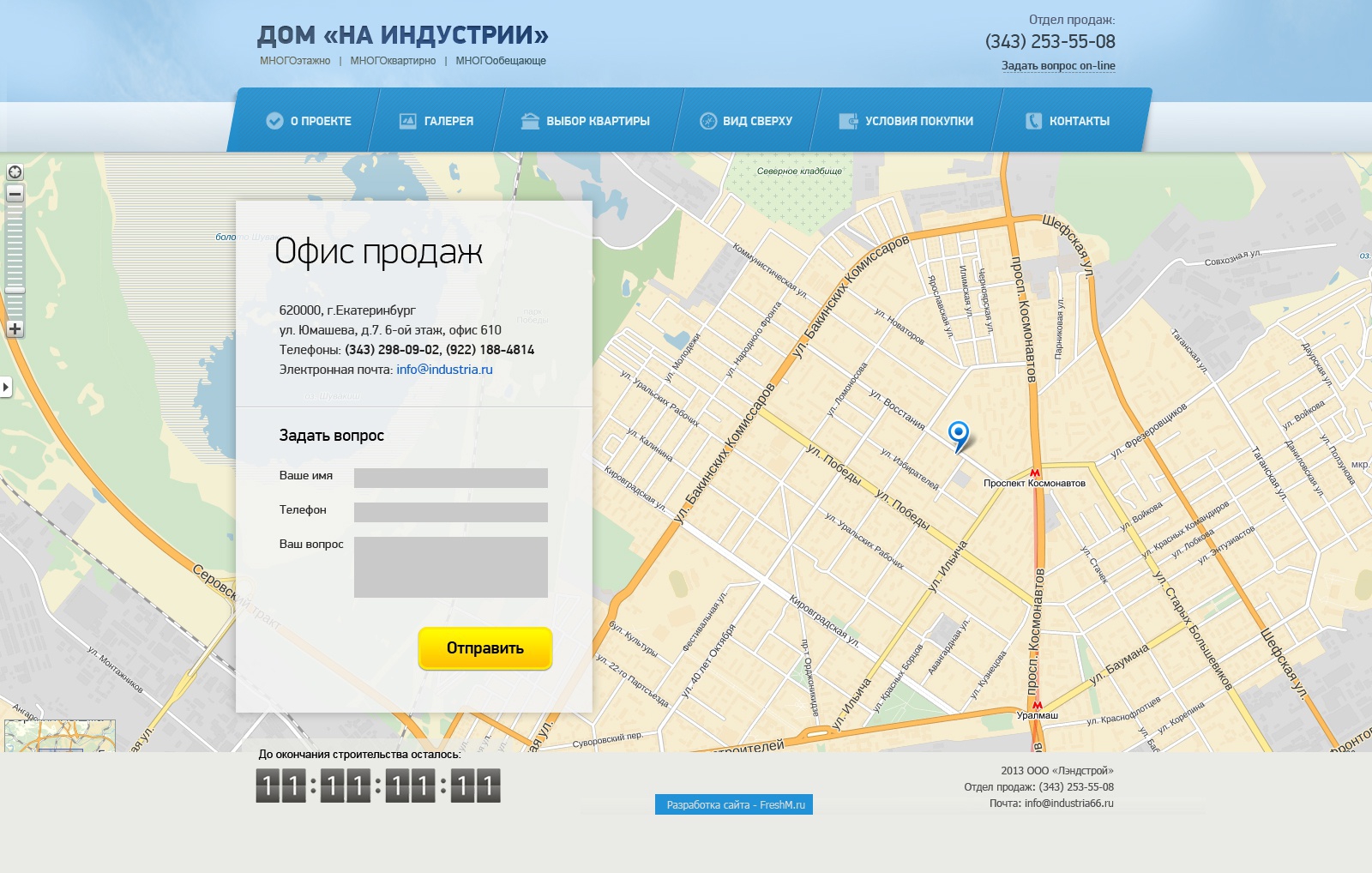The image size is (1372, 873).
Task: Click the МНОГОобещающе tagline text
Action: [x=501, y=61]
